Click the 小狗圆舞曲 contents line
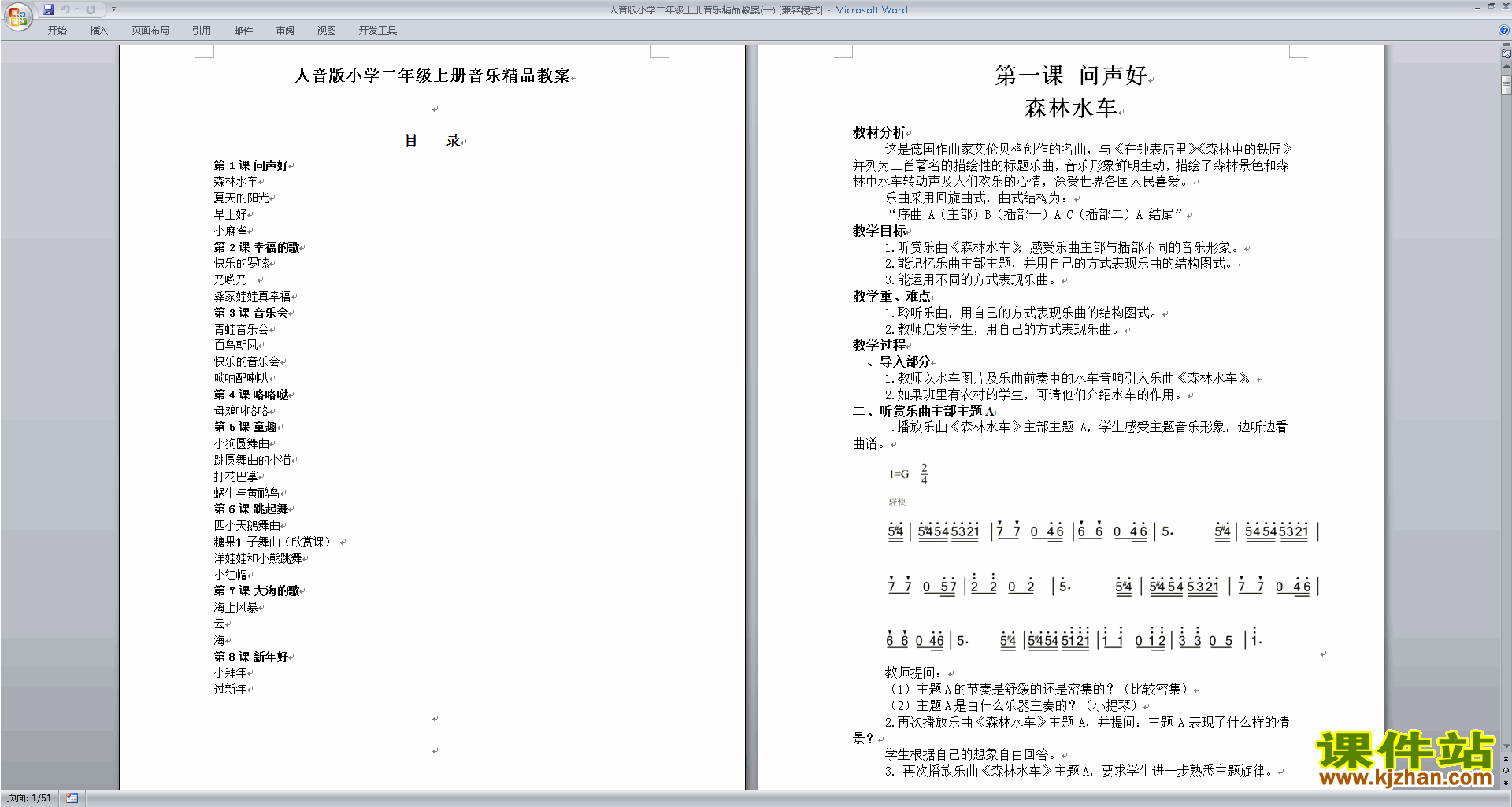This screenshot has width=1512, height=807. coord(242,443)
